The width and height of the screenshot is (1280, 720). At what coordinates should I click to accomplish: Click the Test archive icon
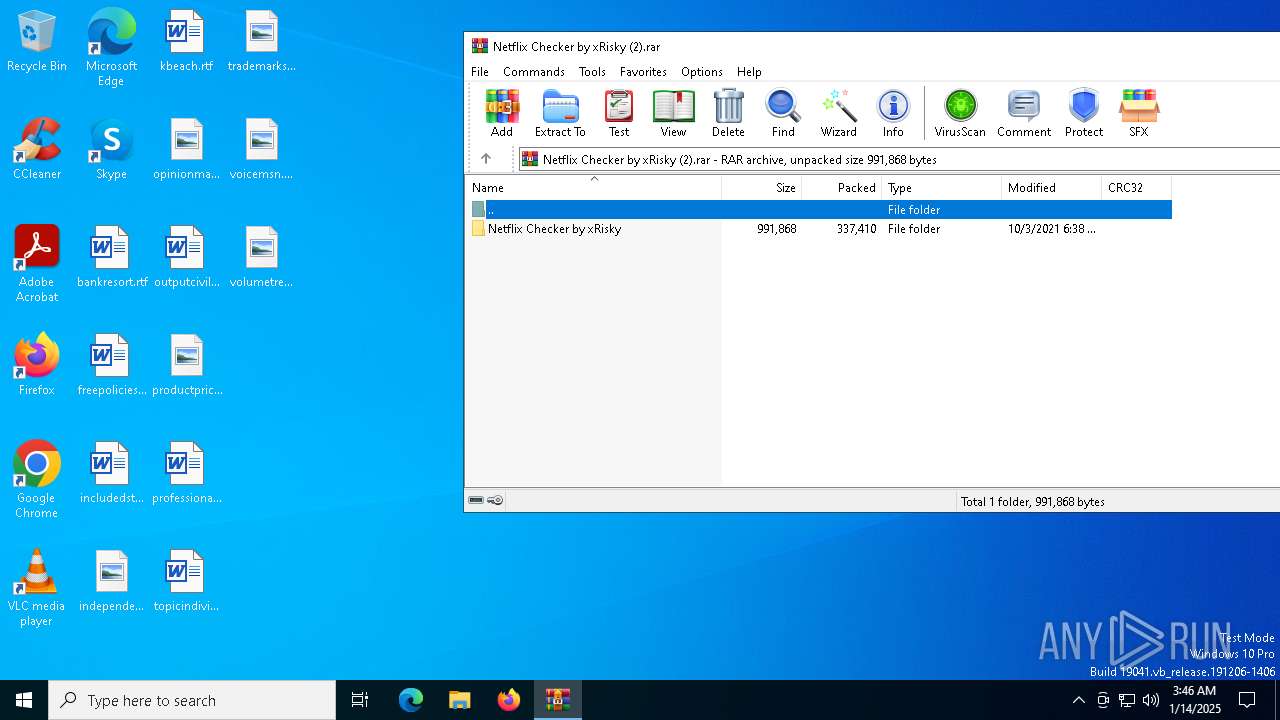click(x=619, y=113)
